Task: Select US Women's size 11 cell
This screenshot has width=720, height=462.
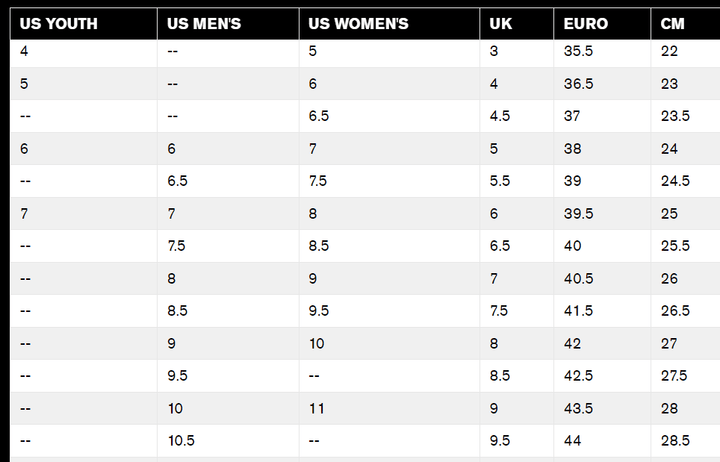Action: [x=316, y=408]
